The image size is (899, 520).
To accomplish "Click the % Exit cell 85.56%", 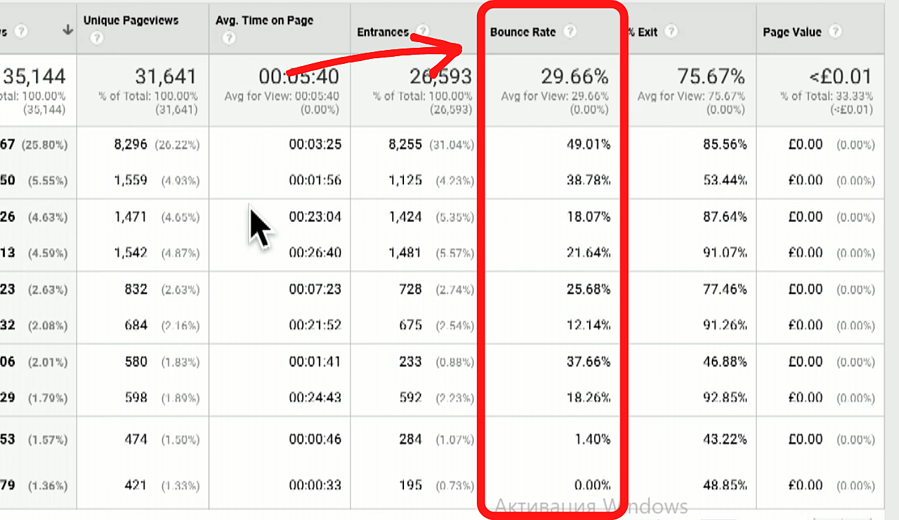I will 725,144.
